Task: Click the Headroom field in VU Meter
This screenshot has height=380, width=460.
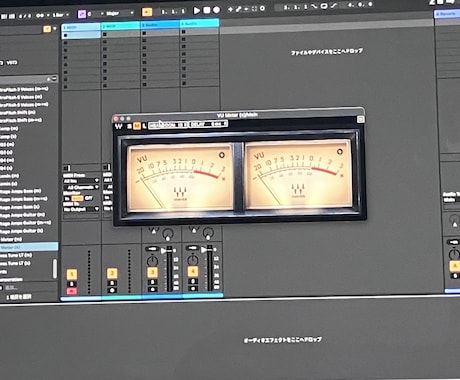Action: tap(168, 125)
